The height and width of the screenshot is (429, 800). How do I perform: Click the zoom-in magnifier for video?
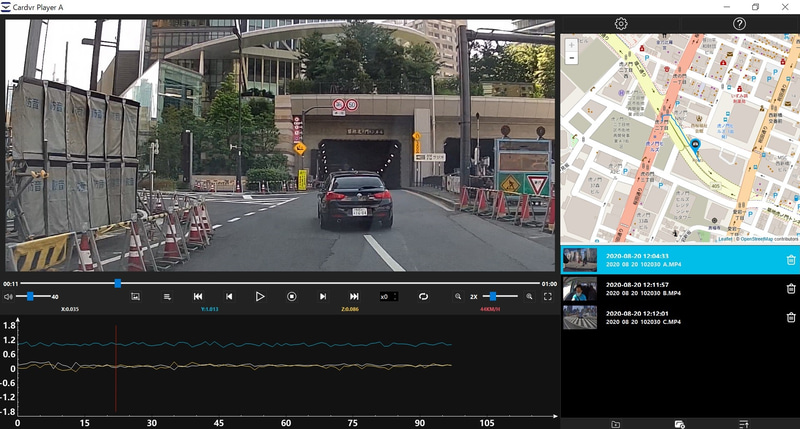[x=529, y=296]
